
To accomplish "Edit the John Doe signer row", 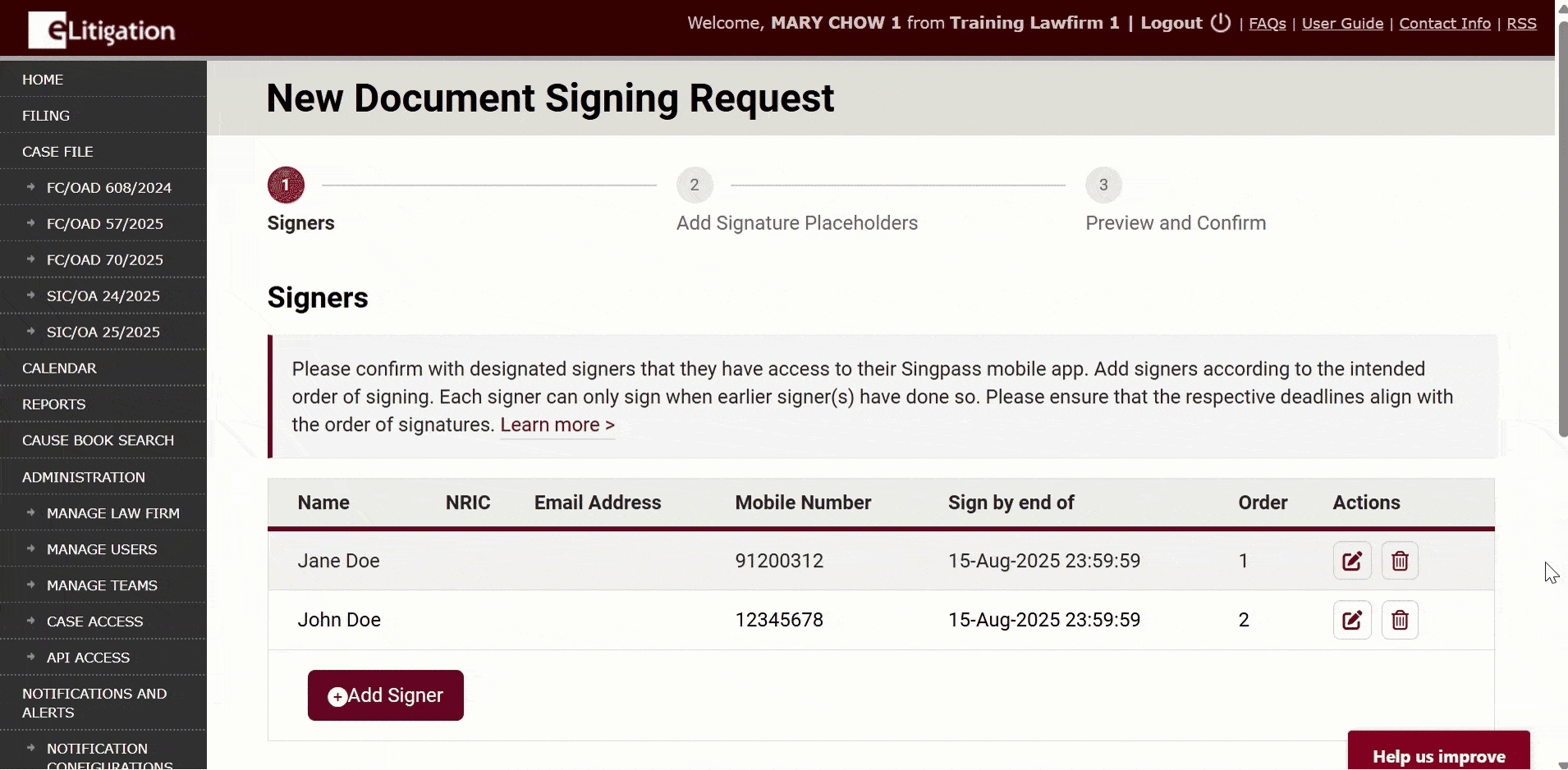I will click(1351, 620).
